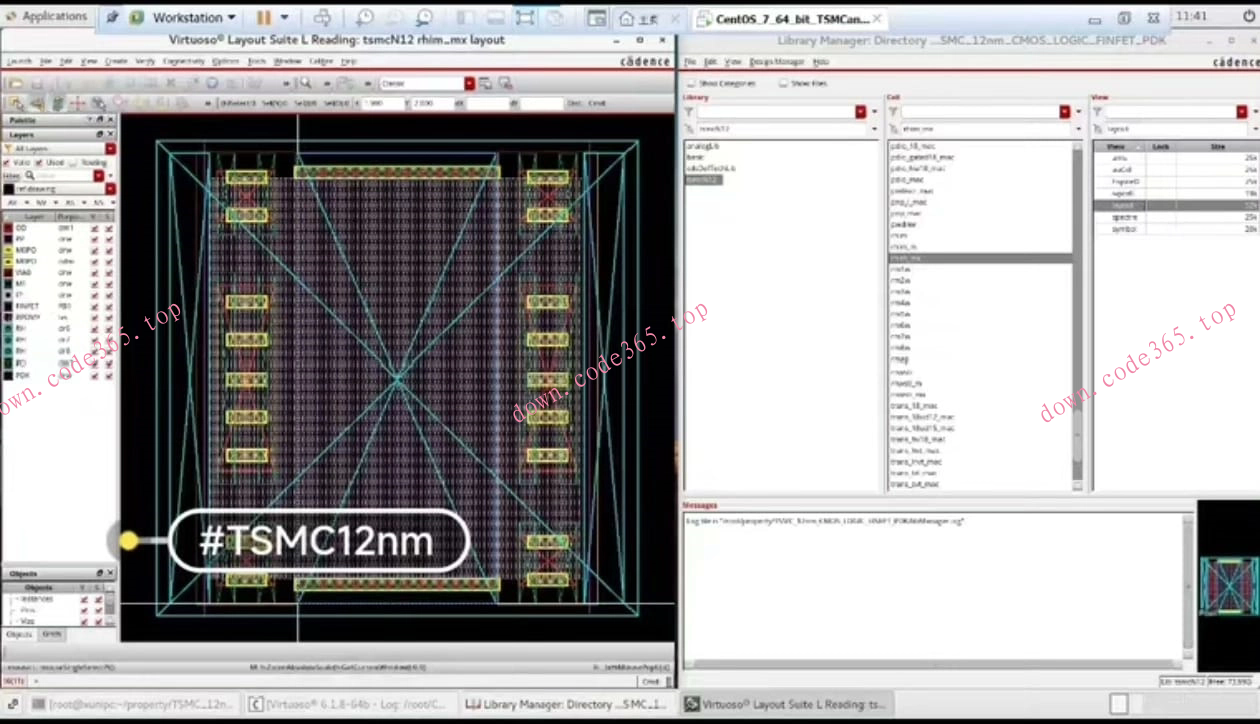Toggle the Used checkbox in Layers panel
This screenshot has height=724, width=1260.
click(39, 162)
